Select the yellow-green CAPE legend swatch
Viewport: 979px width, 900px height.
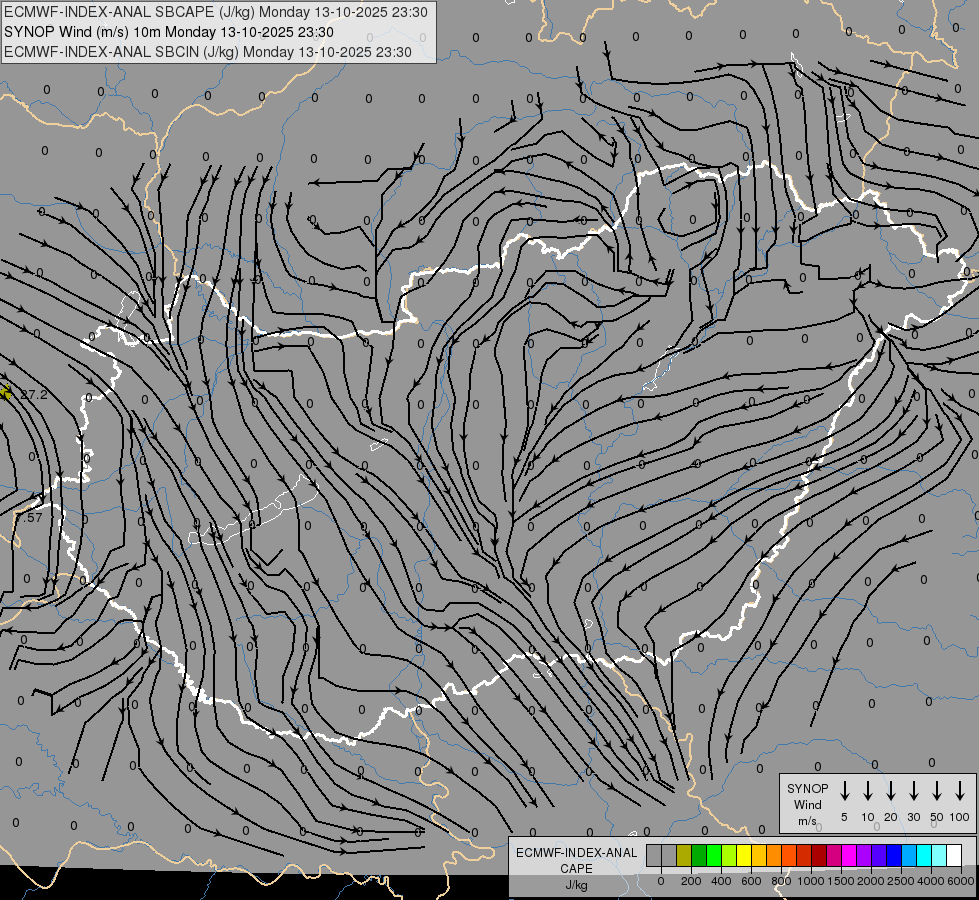coord(729,855)
